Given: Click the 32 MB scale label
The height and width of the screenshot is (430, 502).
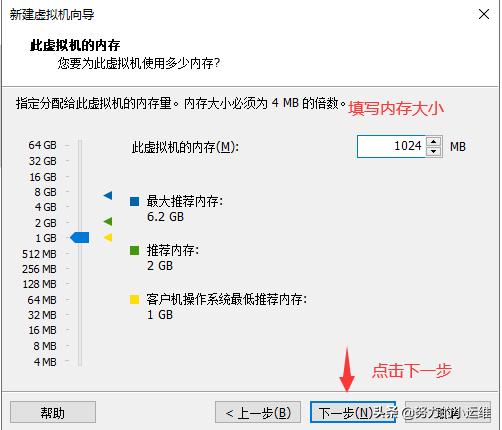Looking at the screenshot, I should point(42,315).
